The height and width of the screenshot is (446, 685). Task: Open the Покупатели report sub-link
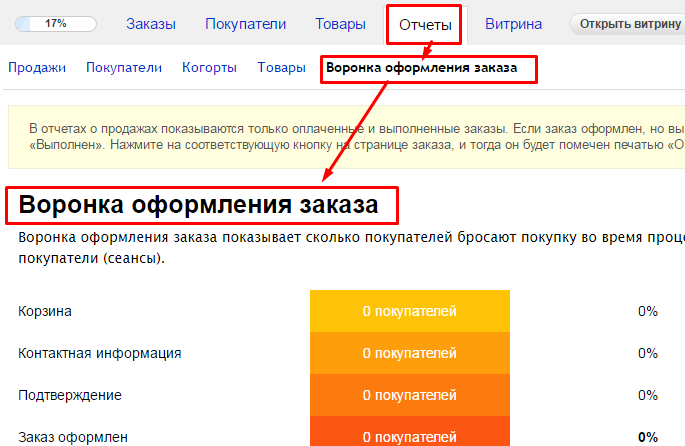(x=124, y=68)
